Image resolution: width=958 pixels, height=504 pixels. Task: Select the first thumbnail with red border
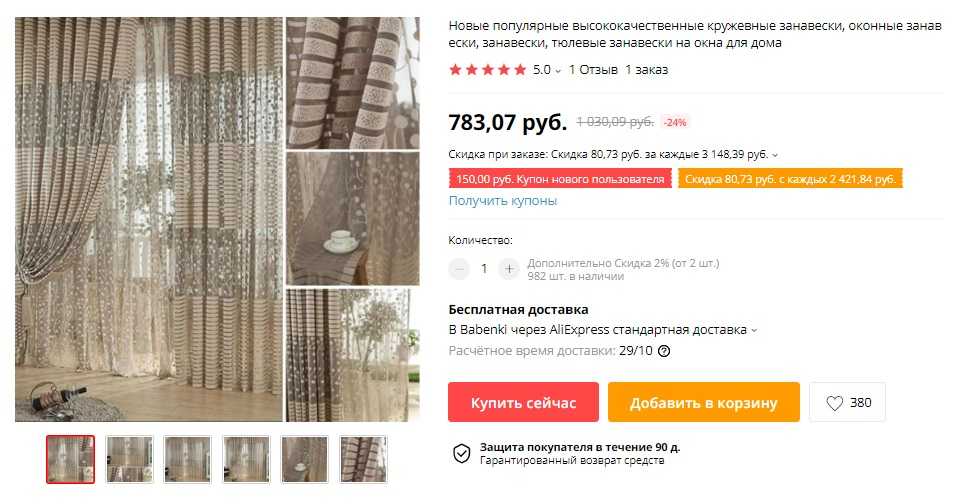[70, 459]
